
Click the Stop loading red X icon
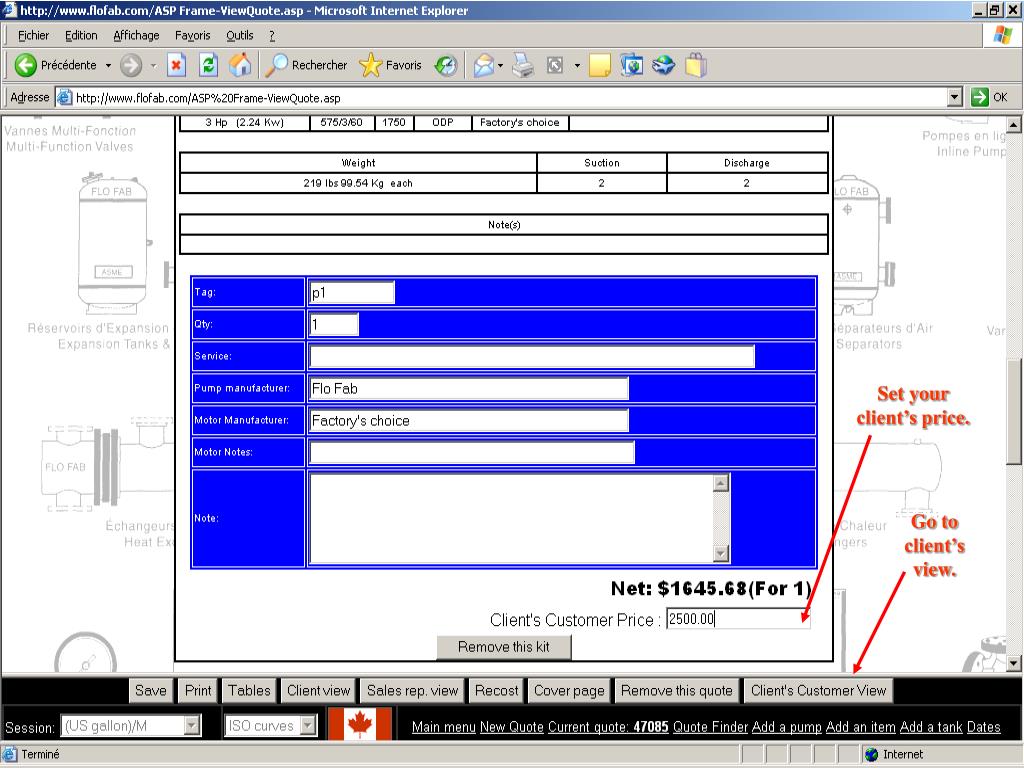(176, 65)
